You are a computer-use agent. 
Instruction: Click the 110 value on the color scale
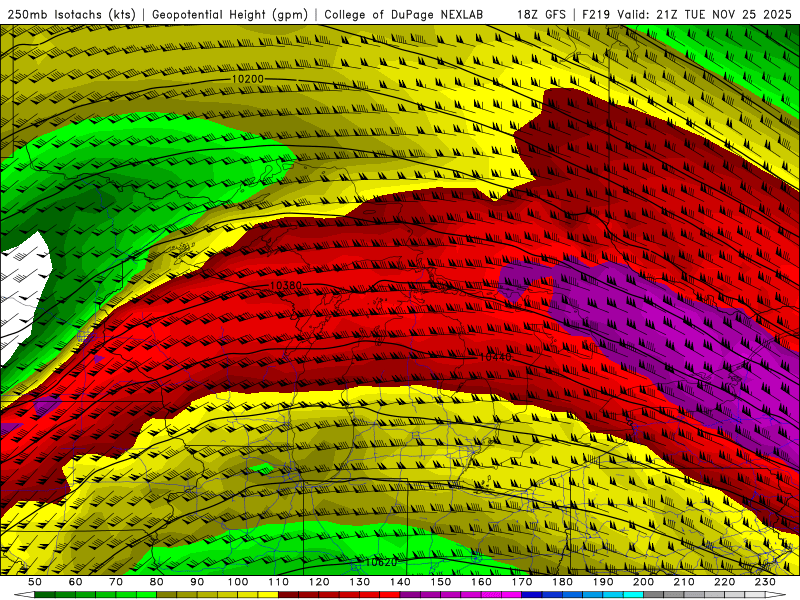click(279, 582)
